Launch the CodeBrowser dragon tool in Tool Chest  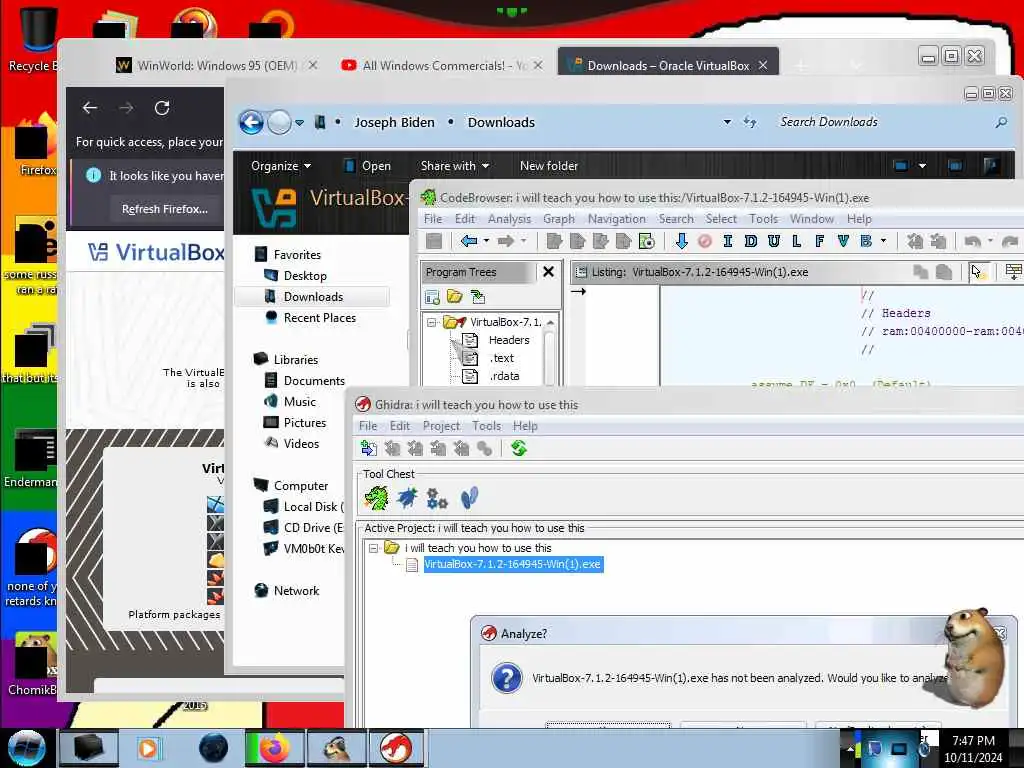point(376,499)
